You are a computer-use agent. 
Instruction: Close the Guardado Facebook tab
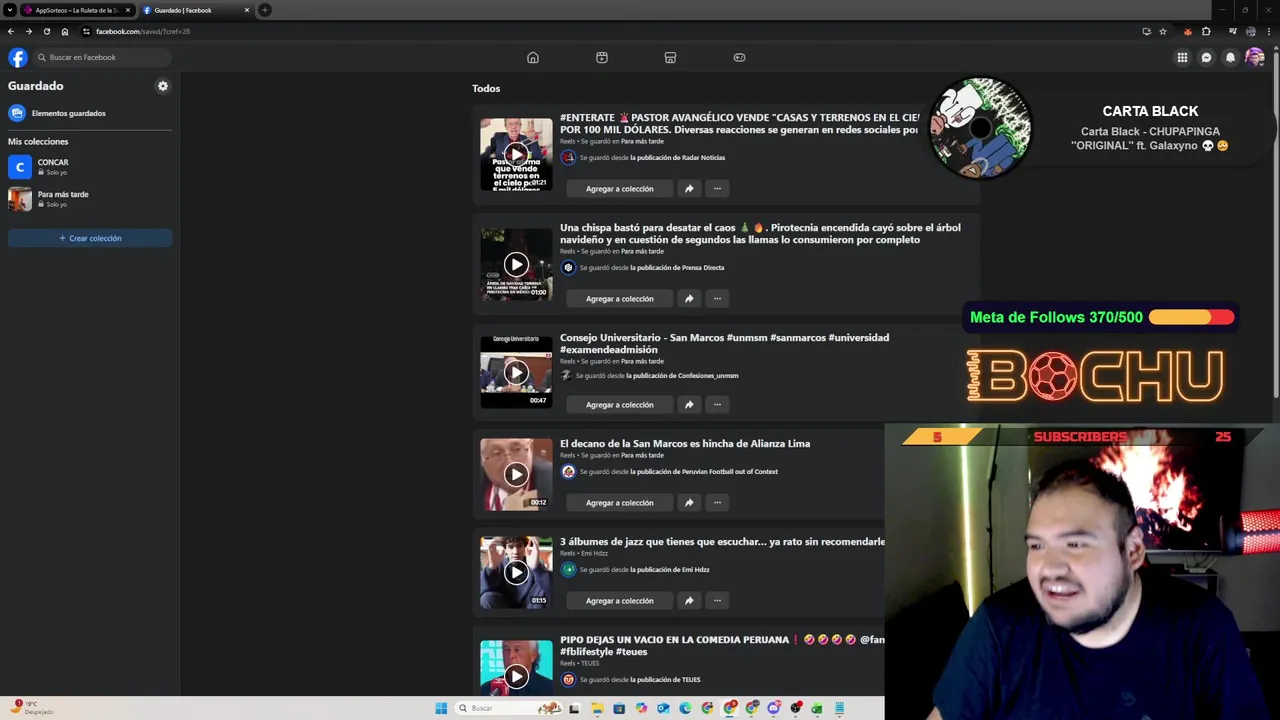click(x=247, y=10)
